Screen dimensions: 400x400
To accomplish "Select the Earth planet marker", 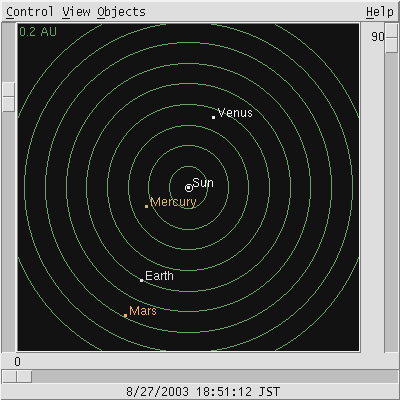I will point(141,280).
